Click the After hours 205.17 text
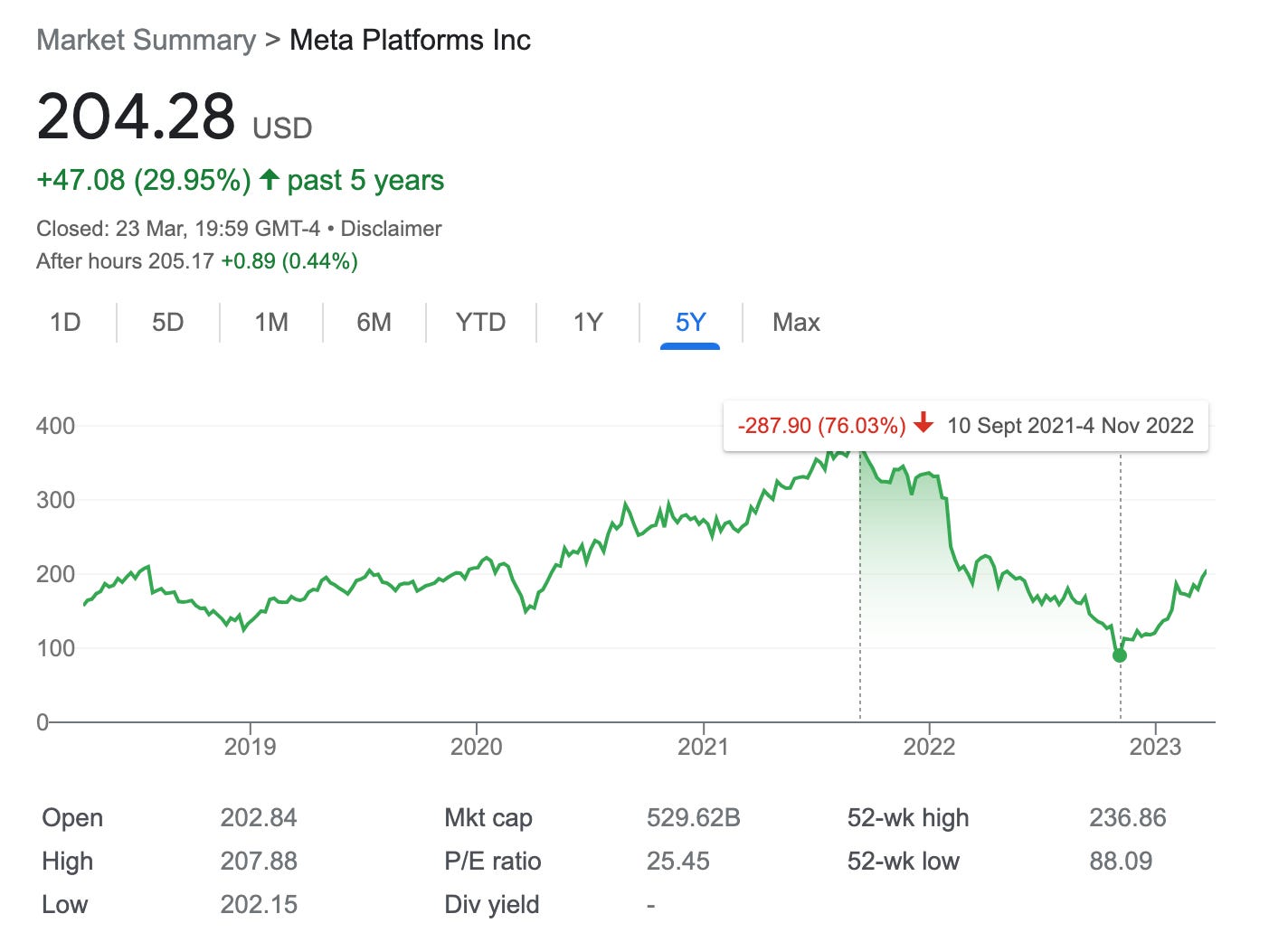The width and height of the screenshot is (1288, 942). coord(125,261)
